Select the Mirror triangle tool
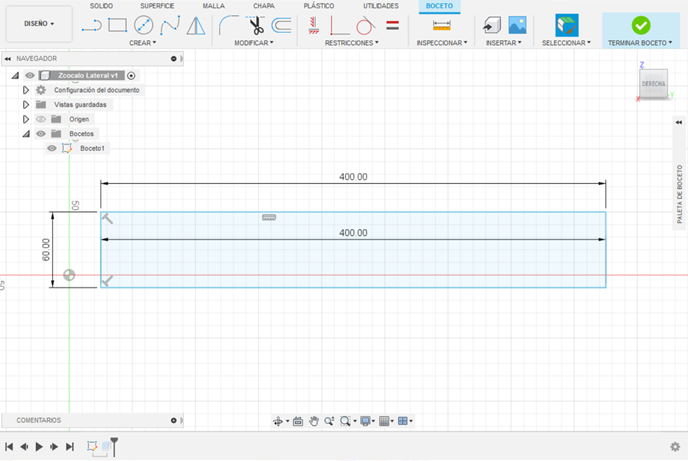The width and height of the screenshot is (688, 461). click(x=196, y=25)
